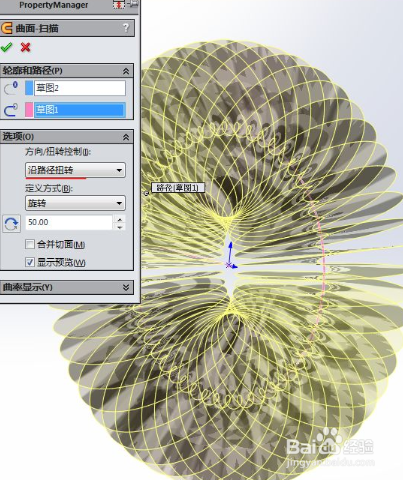Confirm the sweep with the green checkmark
This screenshot has width=403, height=480.
pos(6,47)
